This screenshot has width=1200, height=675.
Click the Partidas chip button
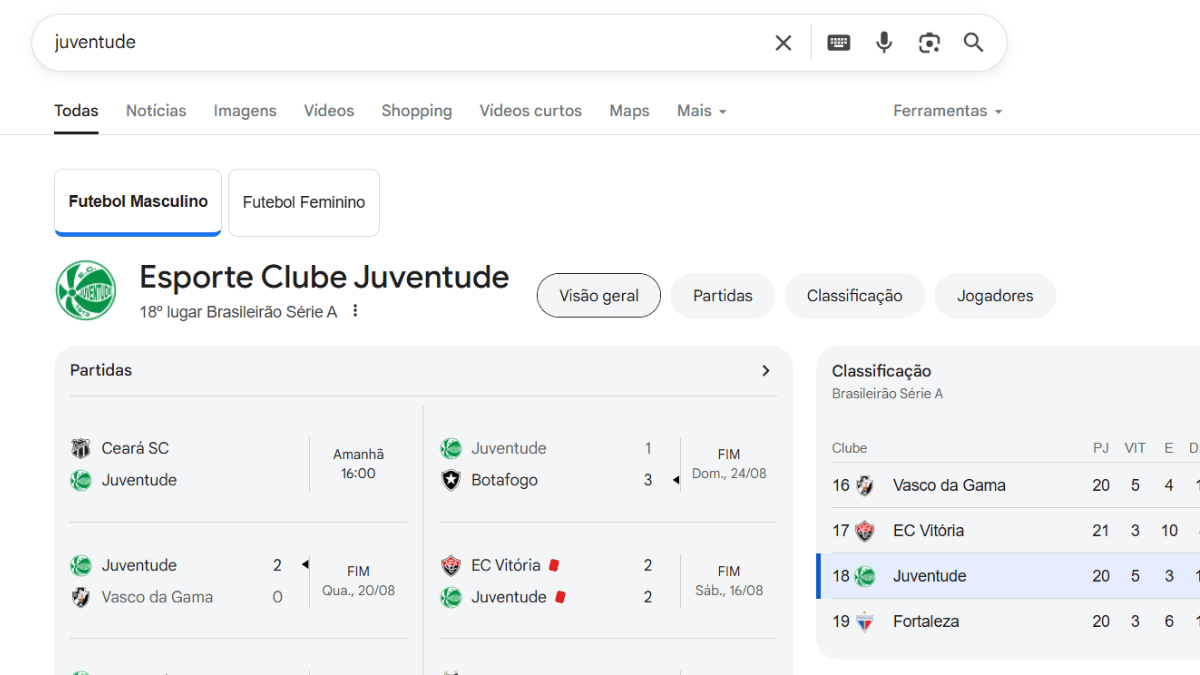click(722, 296)
